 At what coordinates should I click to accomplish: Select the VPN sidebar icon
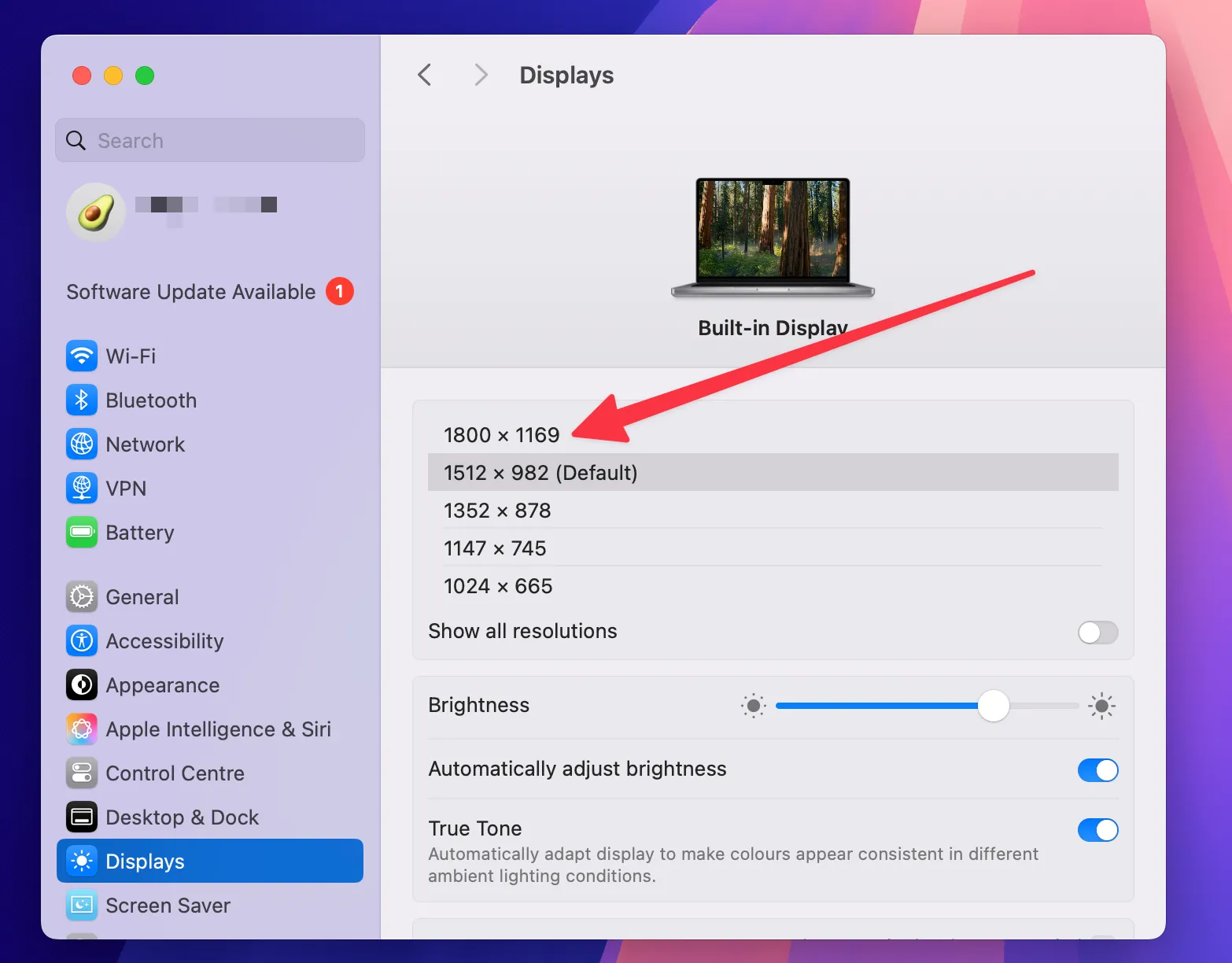click(x=82, y=488)
